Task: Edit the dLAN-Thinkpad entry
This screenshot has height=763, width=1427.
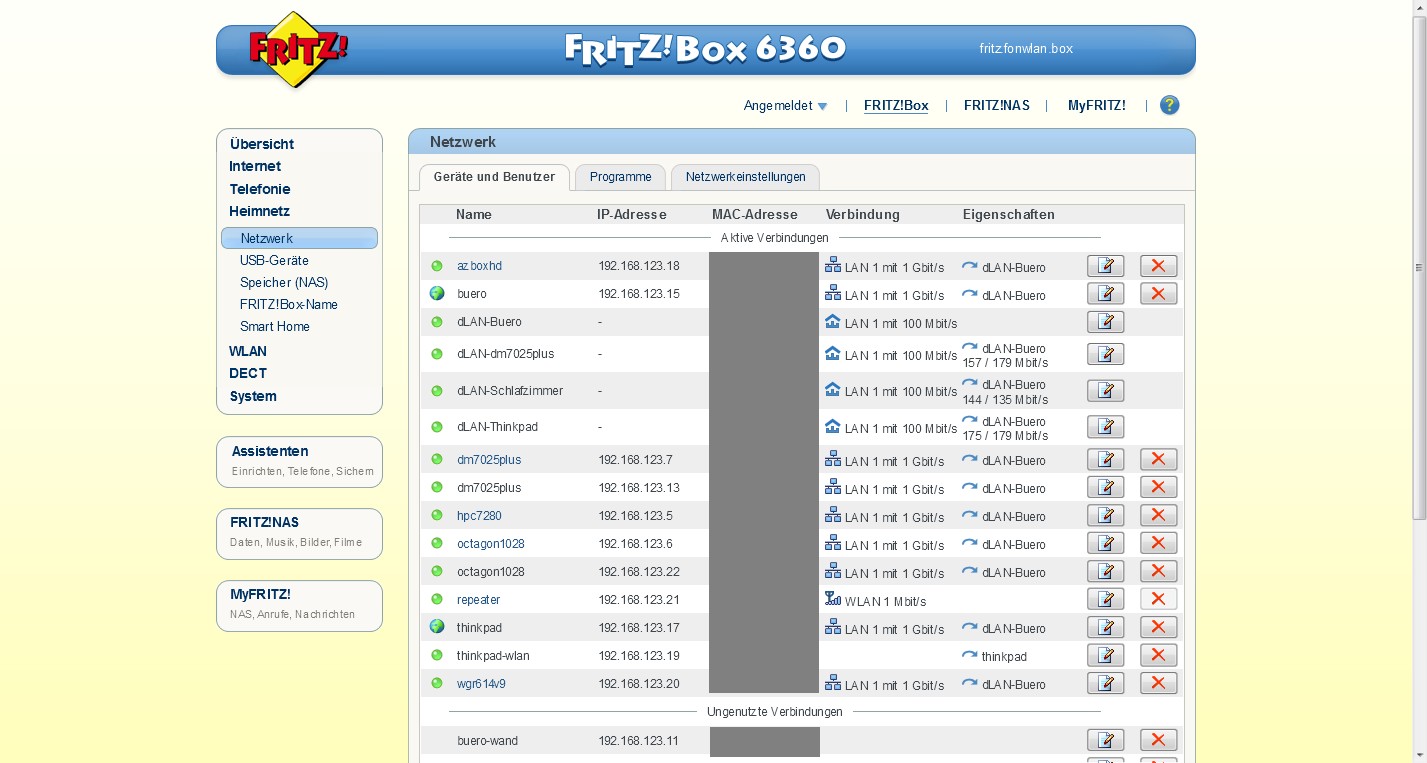Action: pyautogui.click(x=1105, y=427)
